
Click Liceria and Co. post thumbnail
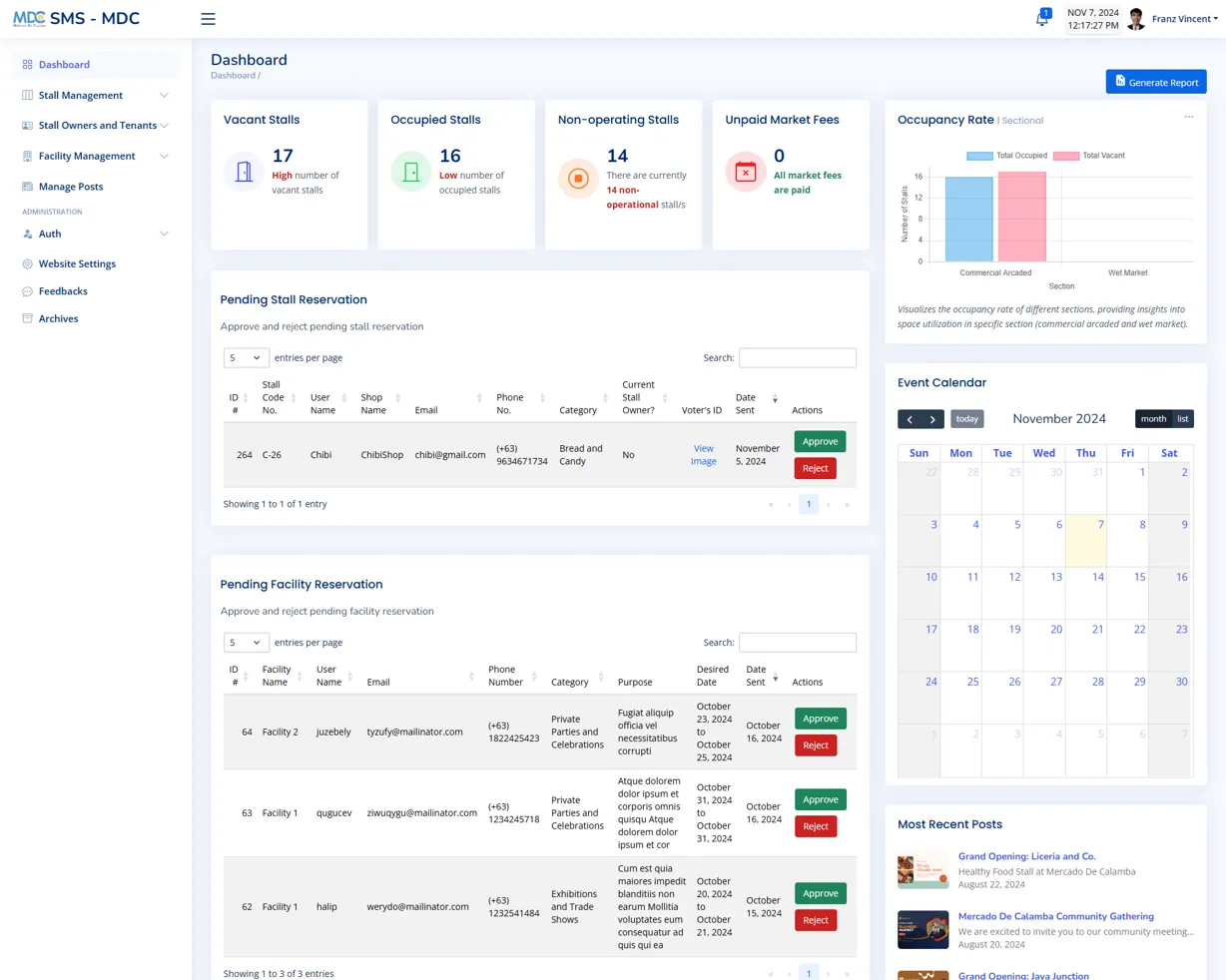(x=922, y=870)
